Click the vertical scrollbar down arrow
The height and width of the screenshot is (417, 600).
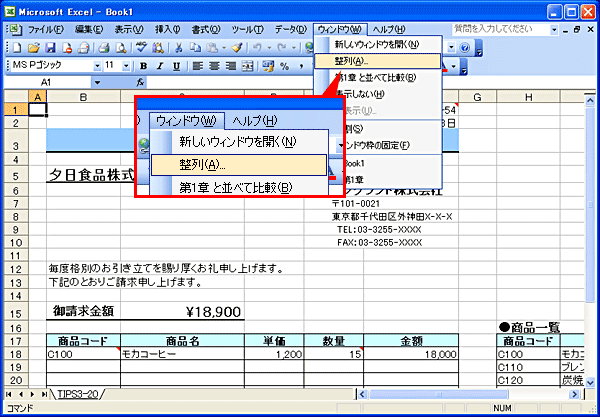point(590,381)
